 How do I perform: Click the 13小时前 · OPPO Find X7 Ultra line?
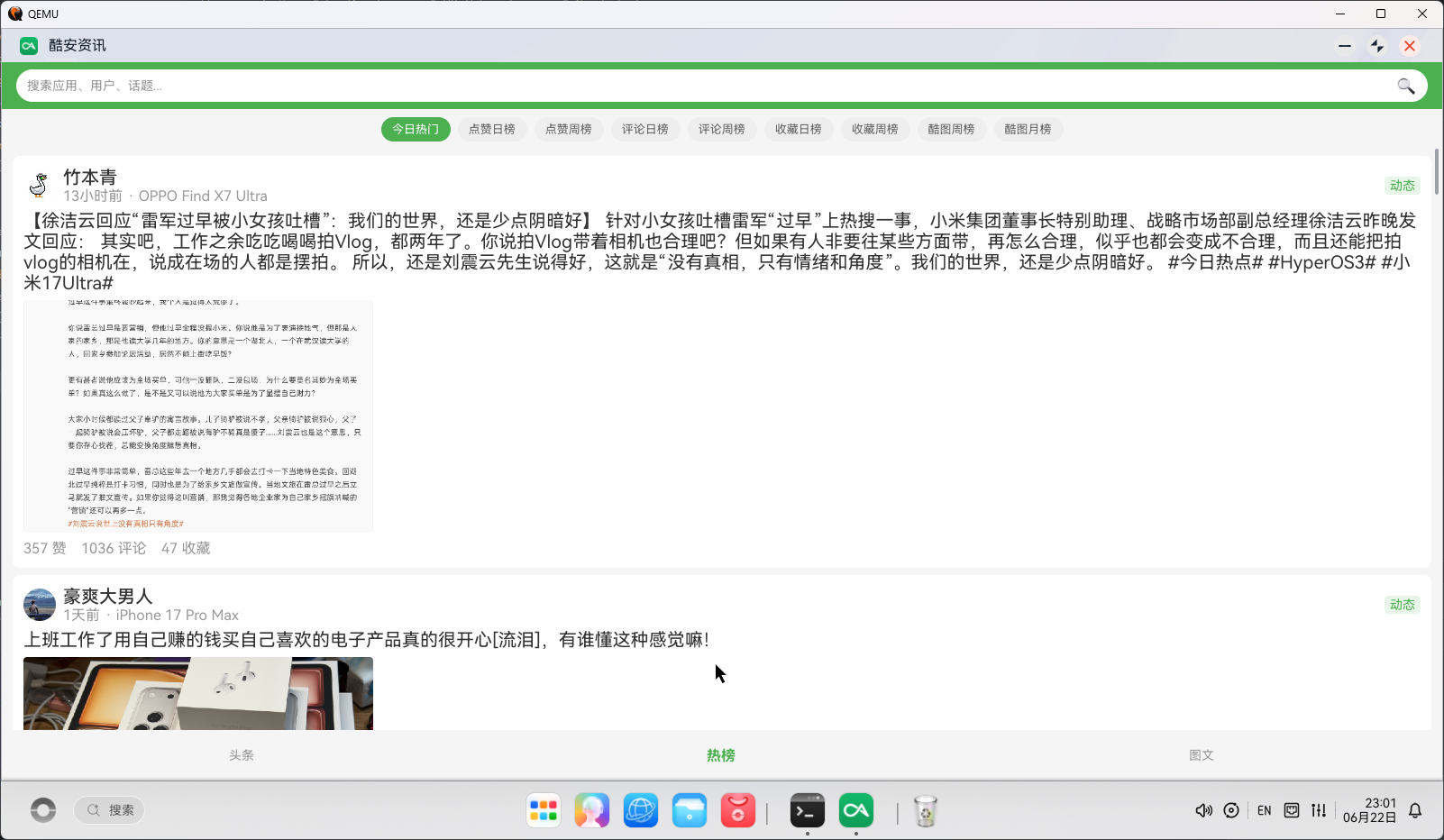(x=165, y=196)
